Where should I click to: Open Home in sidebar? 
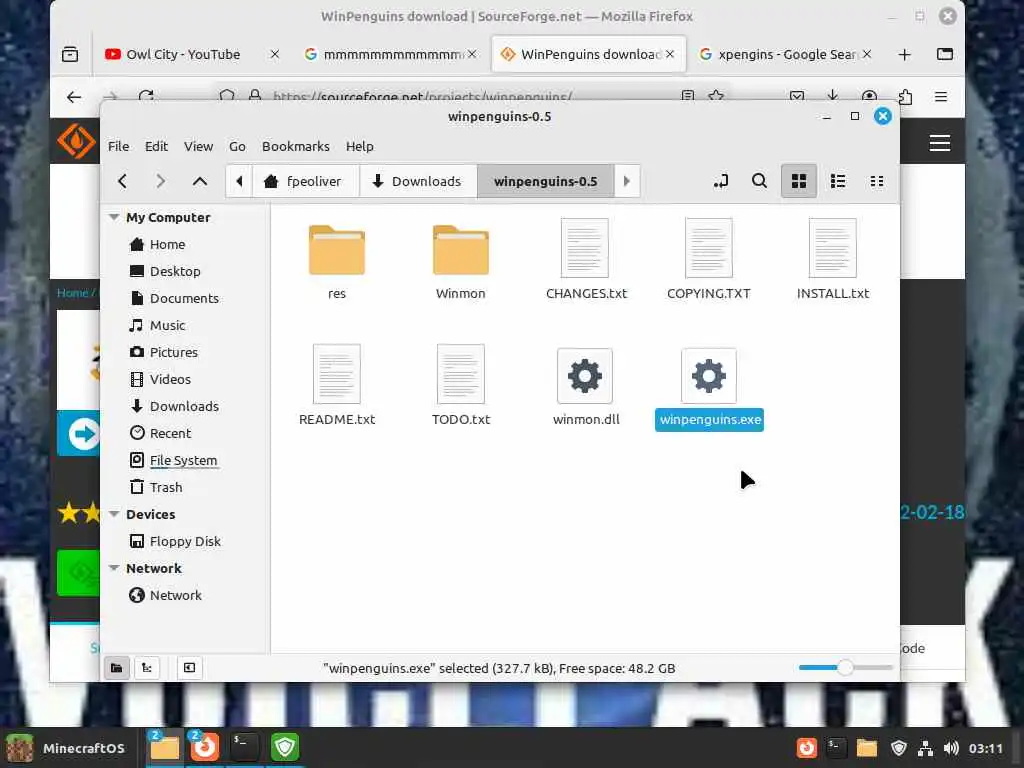tap(168, 244)
